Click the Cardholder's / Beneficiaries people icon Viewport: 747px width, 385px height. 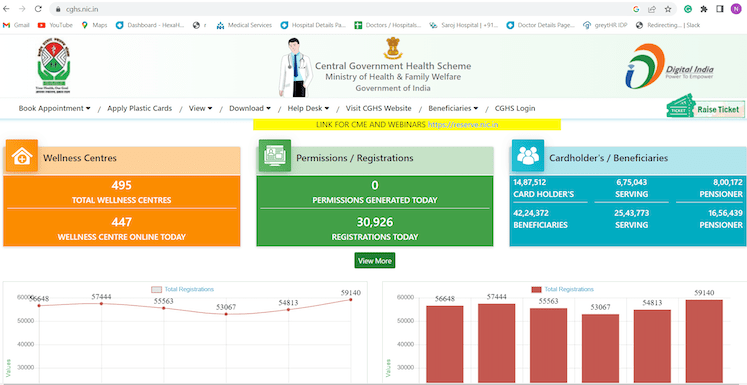[x=528, y=156]
